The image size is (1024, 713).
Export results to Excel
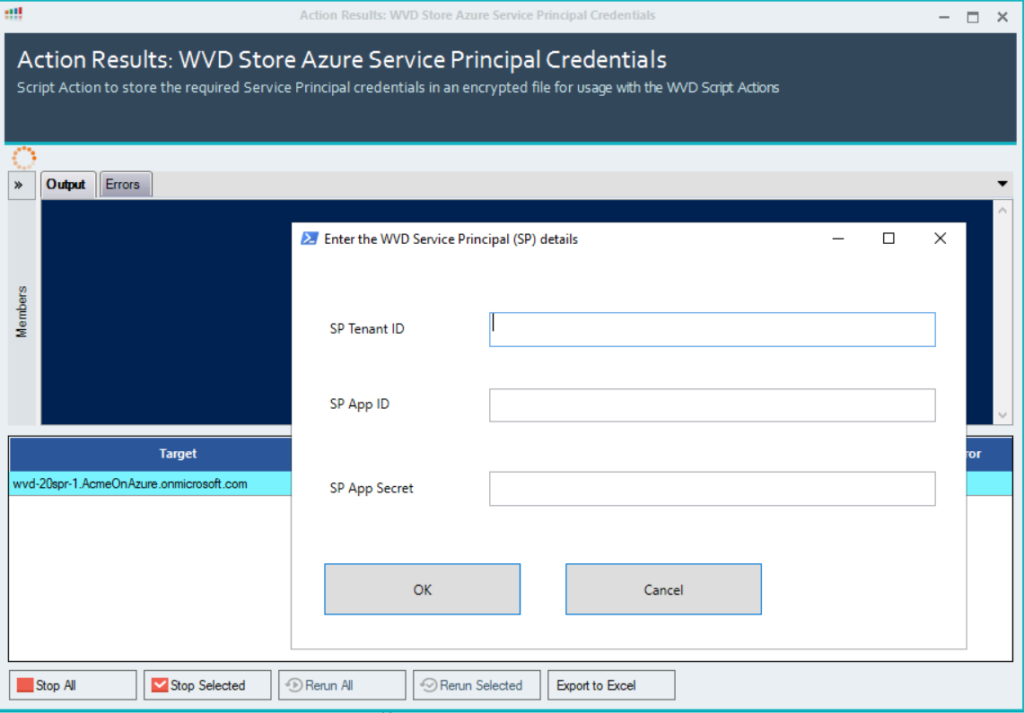(611, 685)
